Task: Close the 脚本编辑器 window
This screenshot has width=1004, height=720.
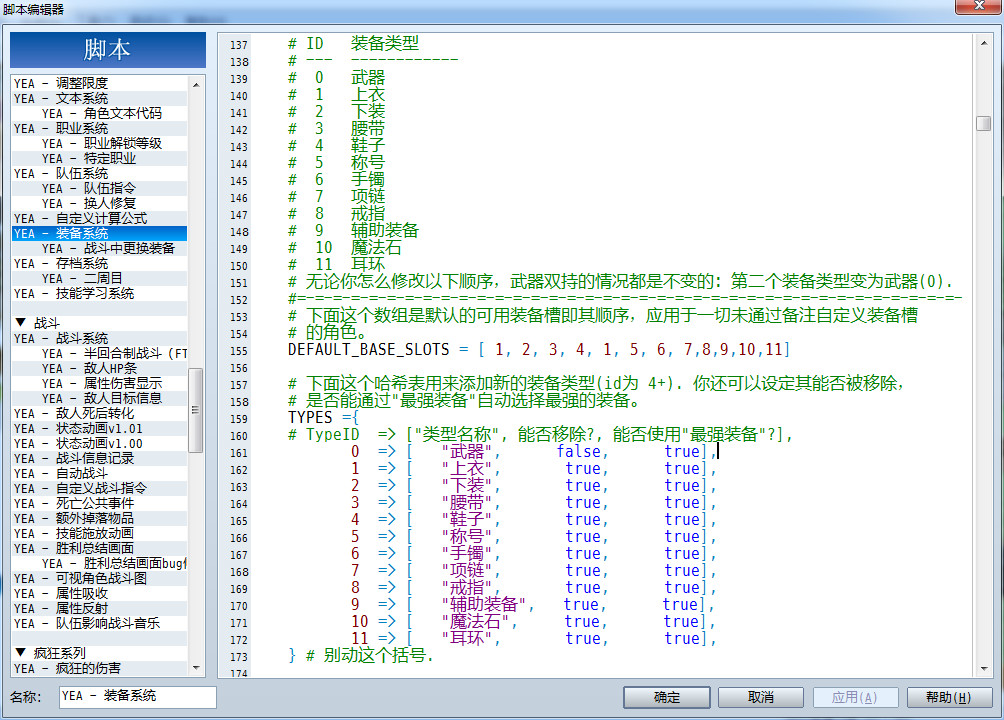Action: (978, 6)
